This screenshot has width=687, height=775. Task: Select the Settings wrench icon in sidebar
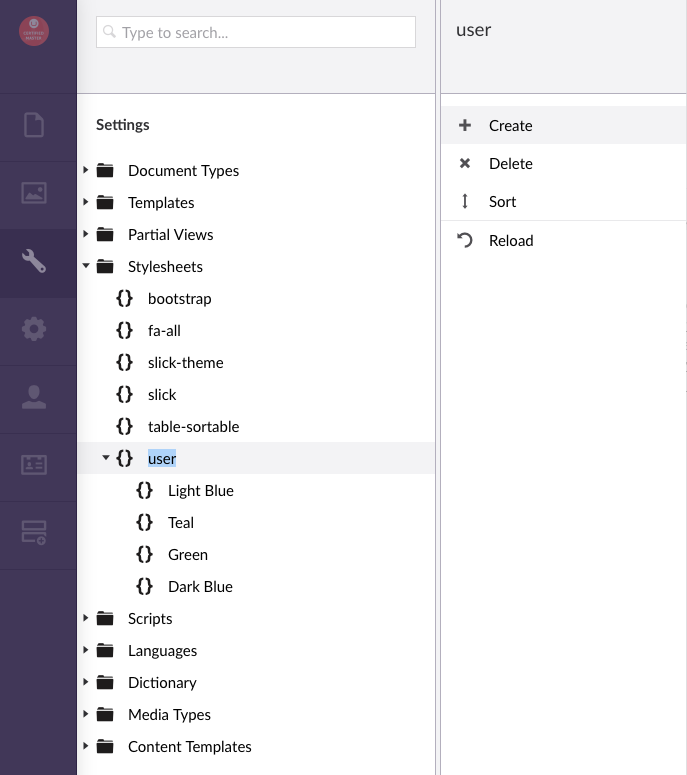[x=34, y=261]
